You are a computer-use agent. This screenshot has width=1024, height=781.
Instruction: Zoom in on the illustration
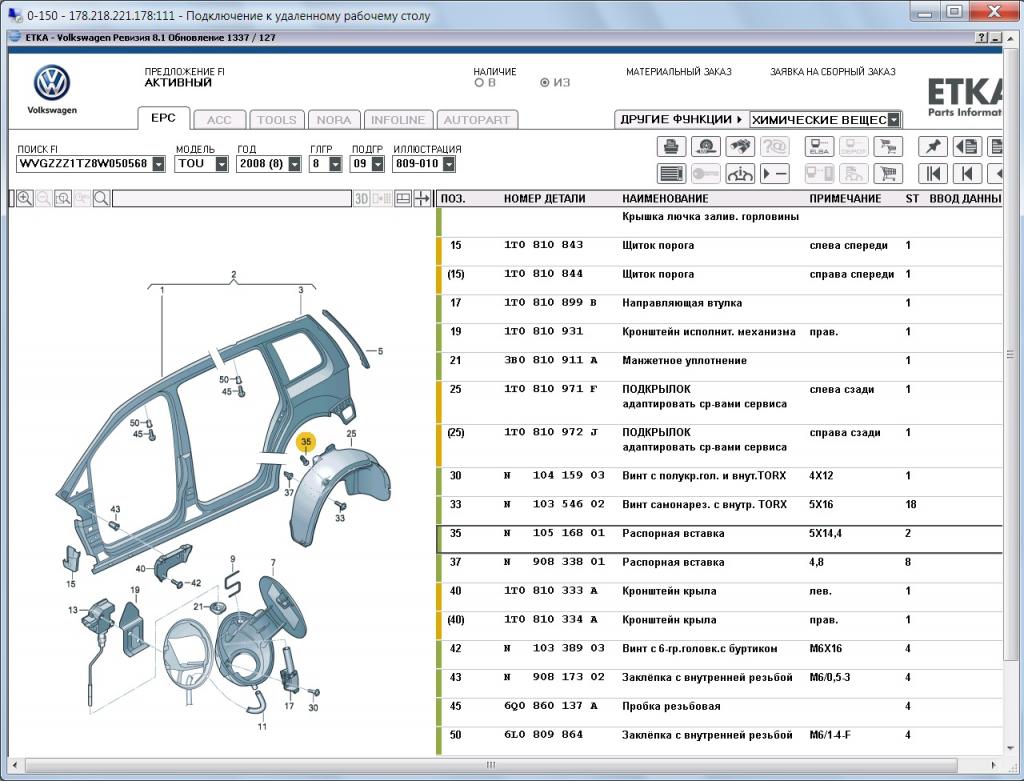point(25,199)
